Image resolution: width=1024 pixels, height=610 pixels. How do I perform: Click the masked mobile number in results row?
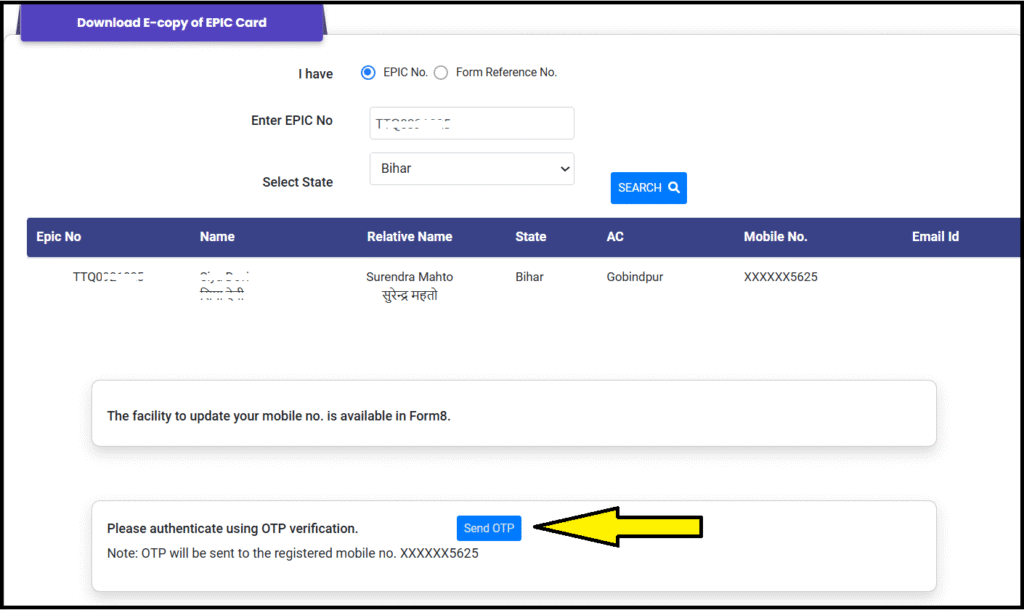(780, 277)
